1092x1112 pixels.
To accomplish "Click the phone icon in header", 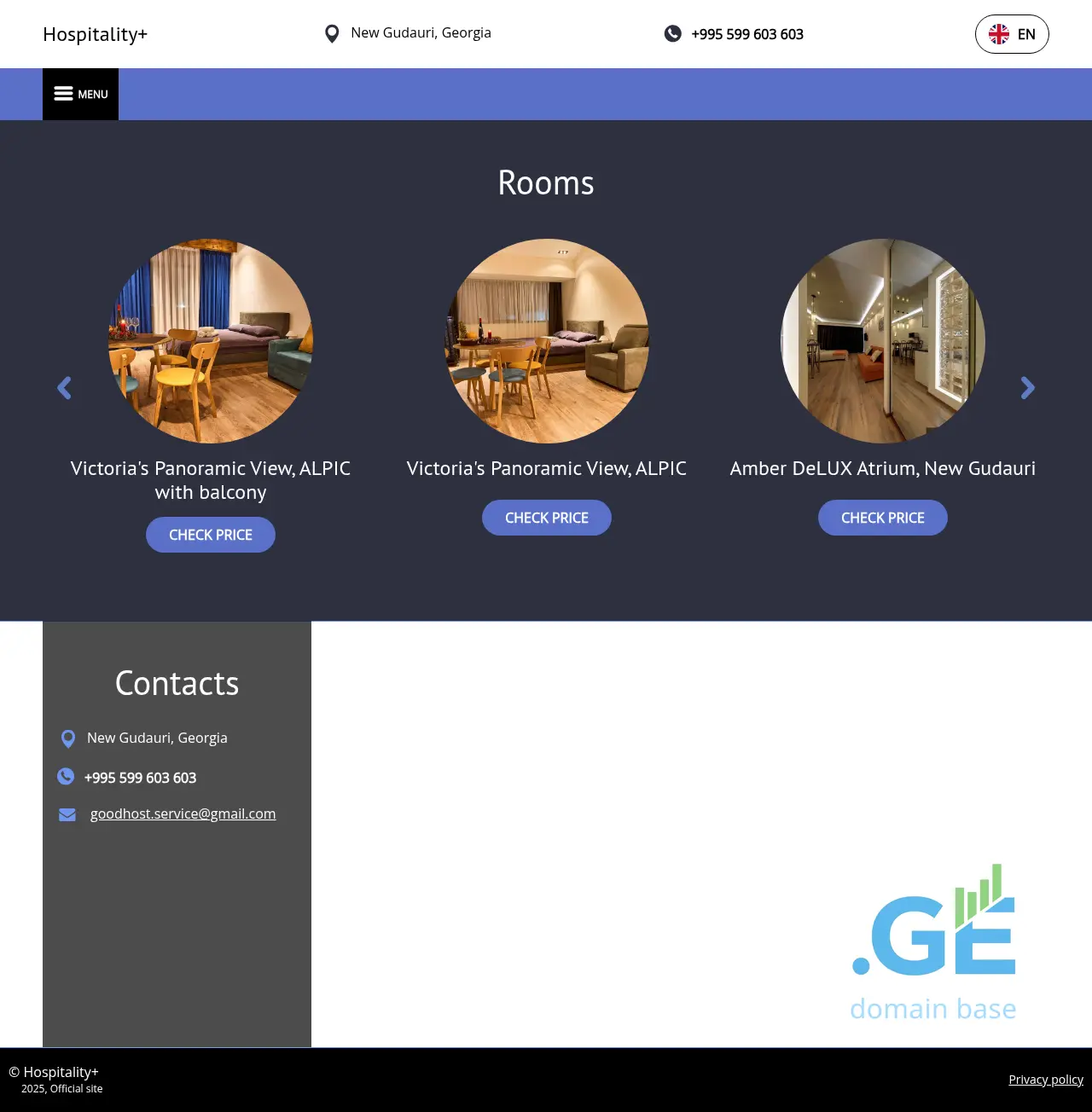I will [673, 34].
